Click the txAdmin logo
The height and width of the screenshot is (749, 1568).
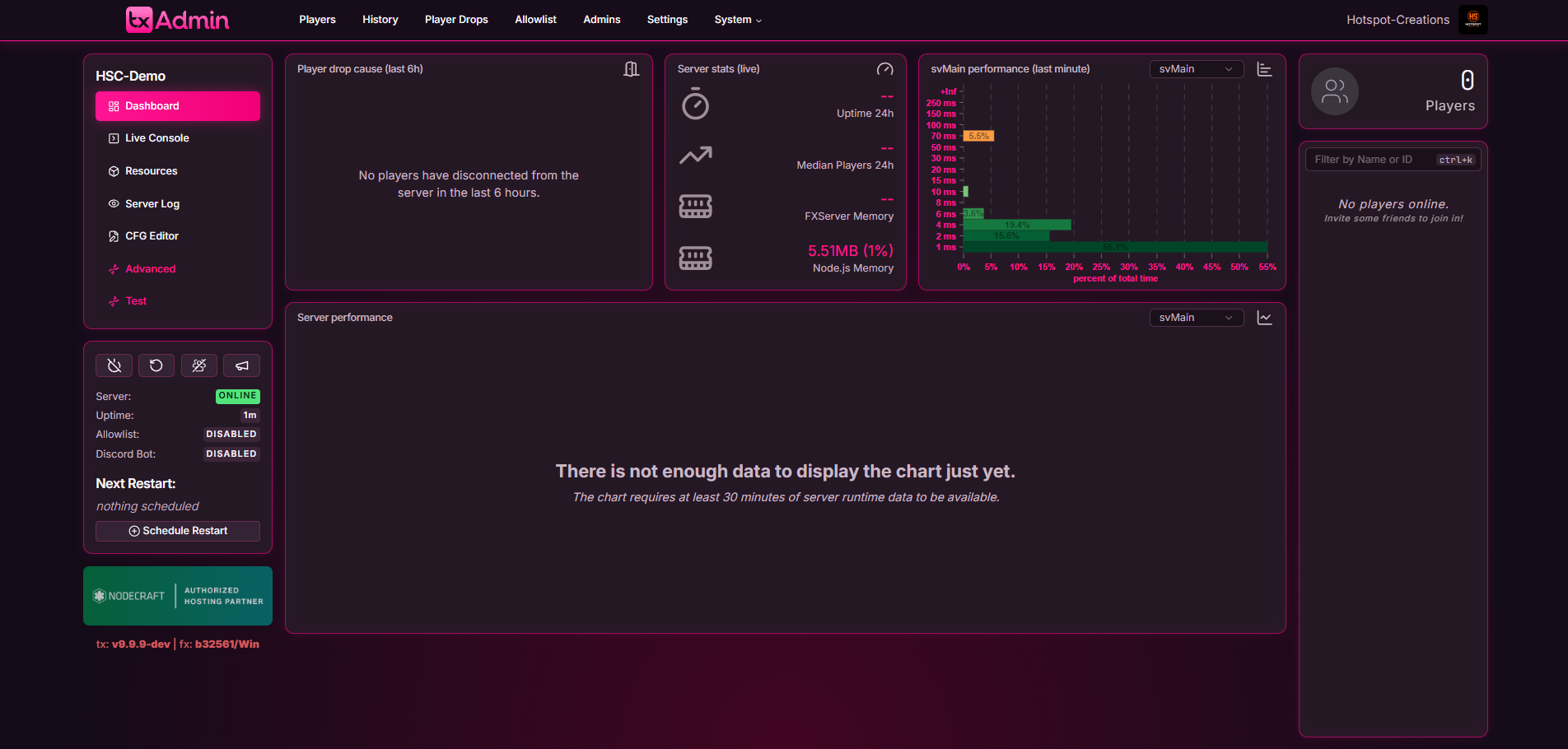(x=177, y=20)
